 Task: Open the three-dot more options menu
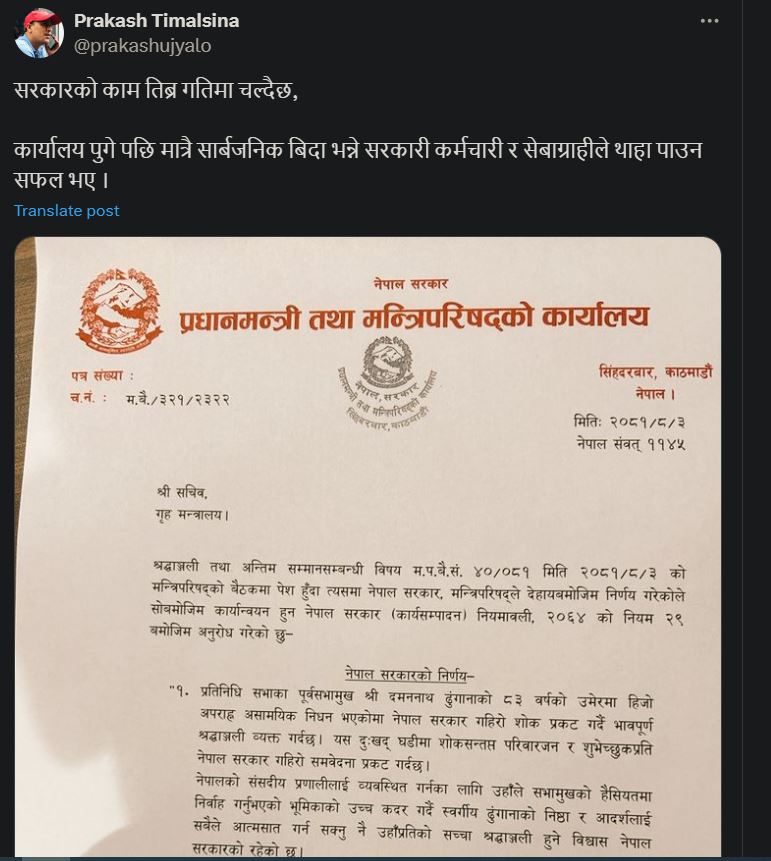click(709, 21)
